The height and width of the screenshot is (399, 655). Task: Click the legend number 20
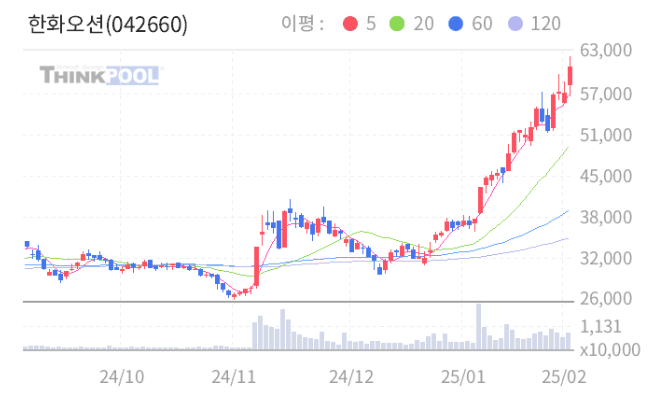pyautogui.click(x=424, y=24)
